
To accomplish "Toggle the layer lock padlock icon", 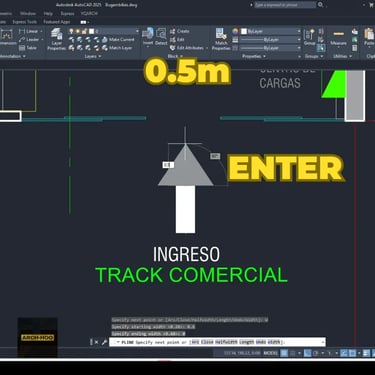I will pos(84,31).
